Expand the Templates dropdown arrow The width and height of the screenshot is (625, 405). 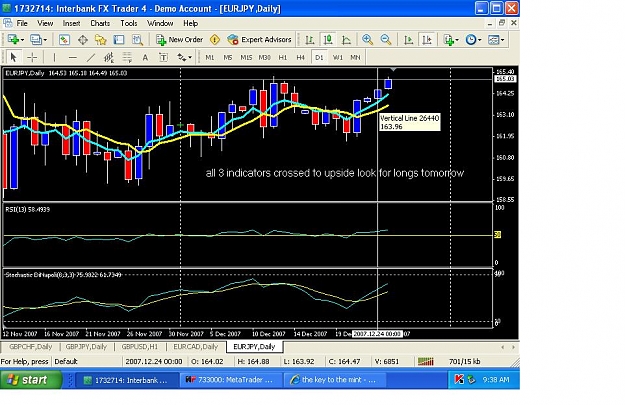[x=502, y=40]
